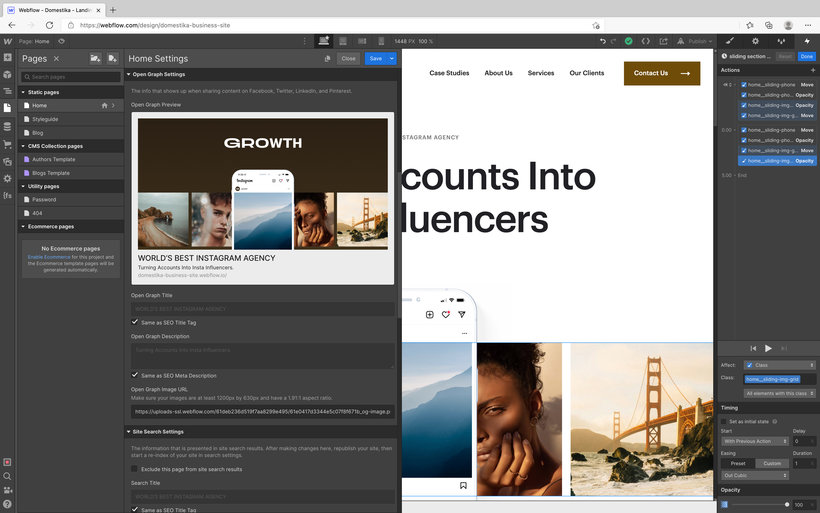Open the Add Elements panel icon
820x513 pixels.
click(x=7, y=58)
